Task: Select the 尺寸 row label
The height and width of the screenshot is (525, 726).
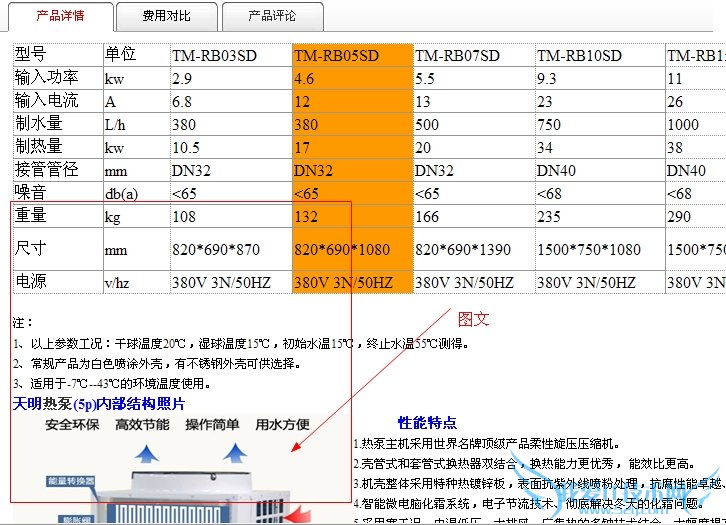Action: (31, 249)
